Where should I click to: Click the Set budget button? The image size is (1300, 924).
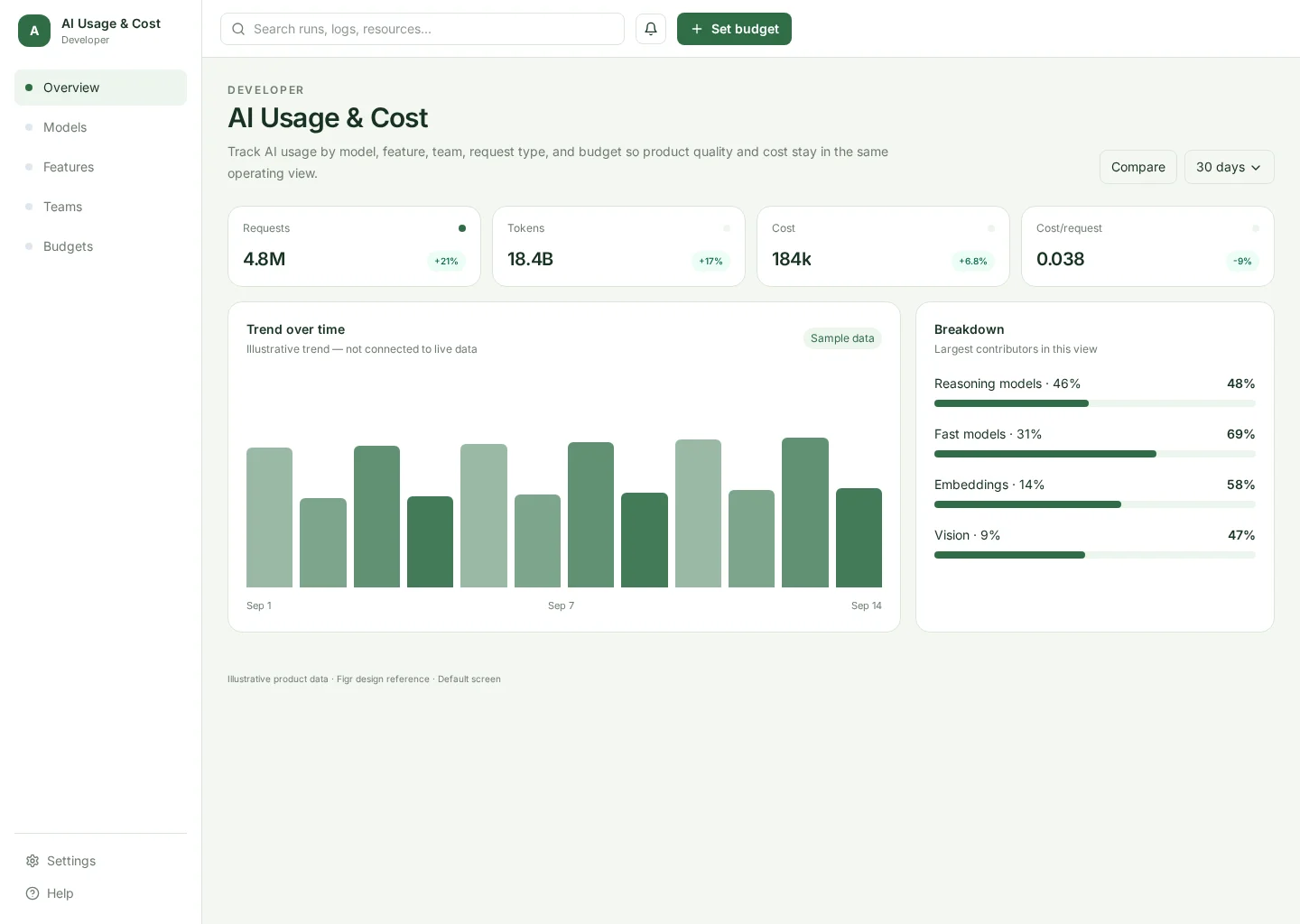[x=734, y=29]
